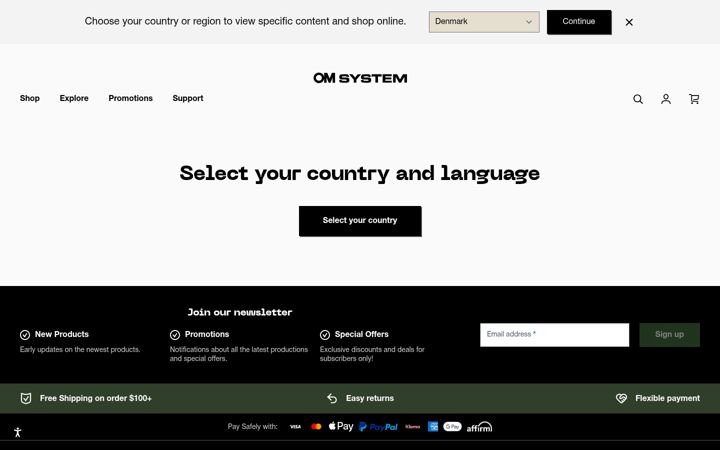Screen dimensions: 720x450
Task: Click the Select your country button
Action: pos(360,221)
